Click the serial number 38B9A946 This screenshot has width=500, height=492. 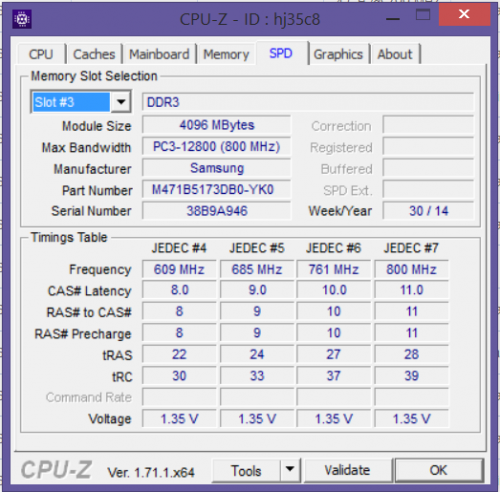pos(217,211)
